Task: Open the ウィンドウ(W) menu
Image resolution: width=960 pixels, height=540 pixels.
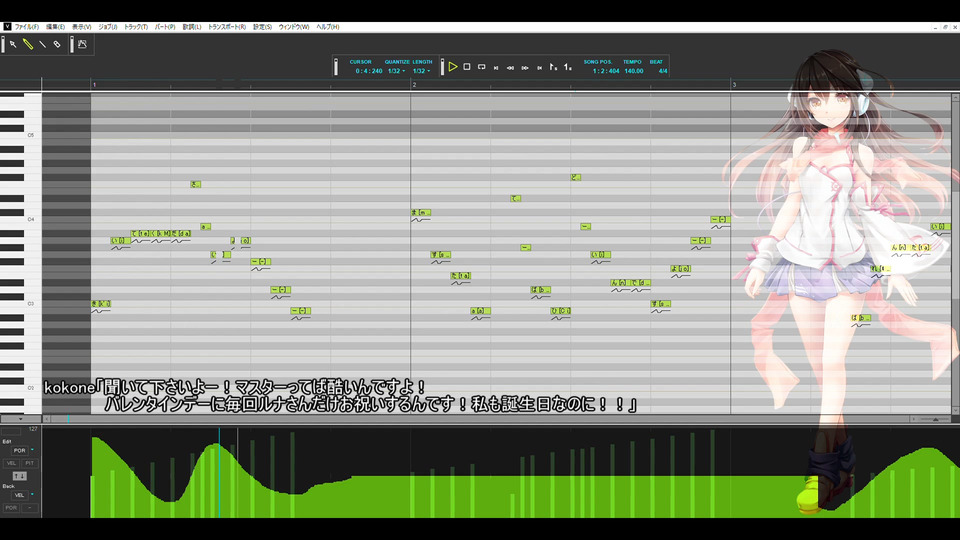Action: point(294,27)
